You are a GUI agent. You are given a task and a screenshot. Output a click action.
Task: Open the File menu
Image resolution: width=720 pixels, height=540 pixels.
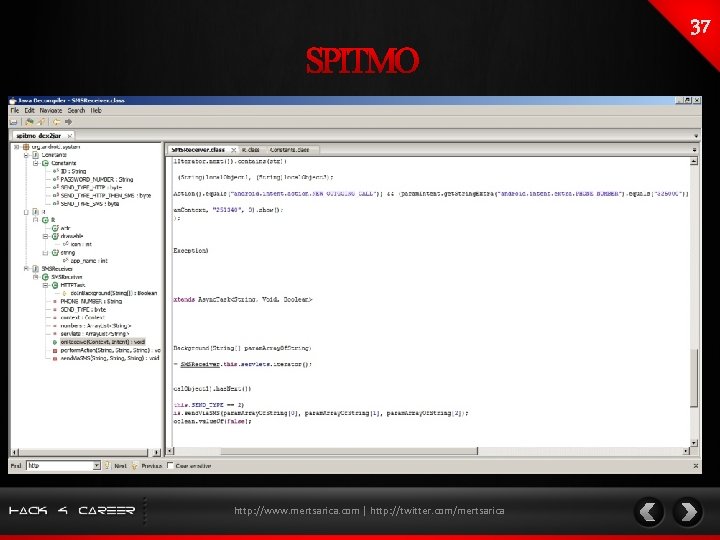tap(15, 111)
